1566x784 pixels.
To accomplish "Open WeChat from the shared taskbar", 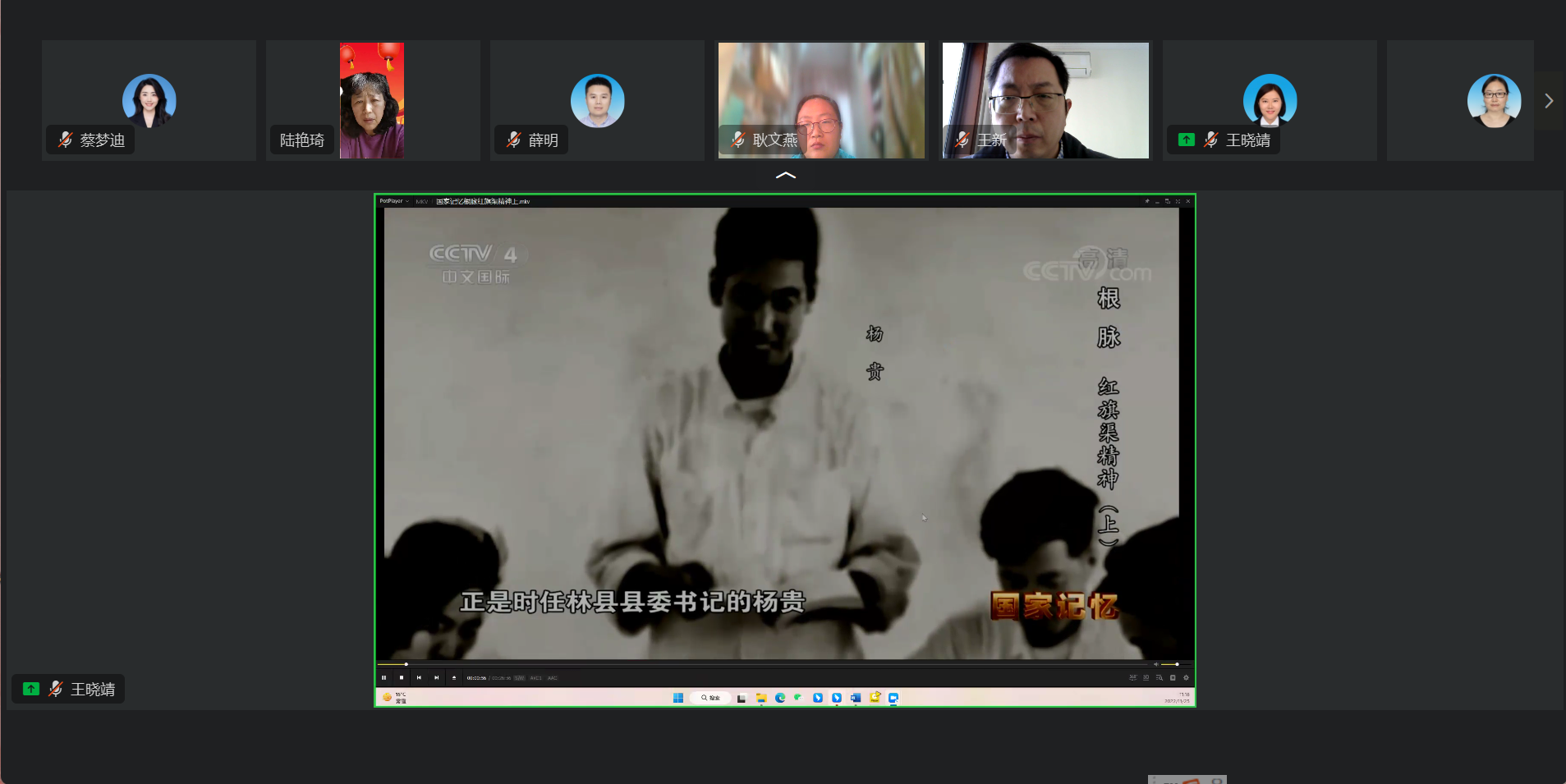I will click(797, 697).
